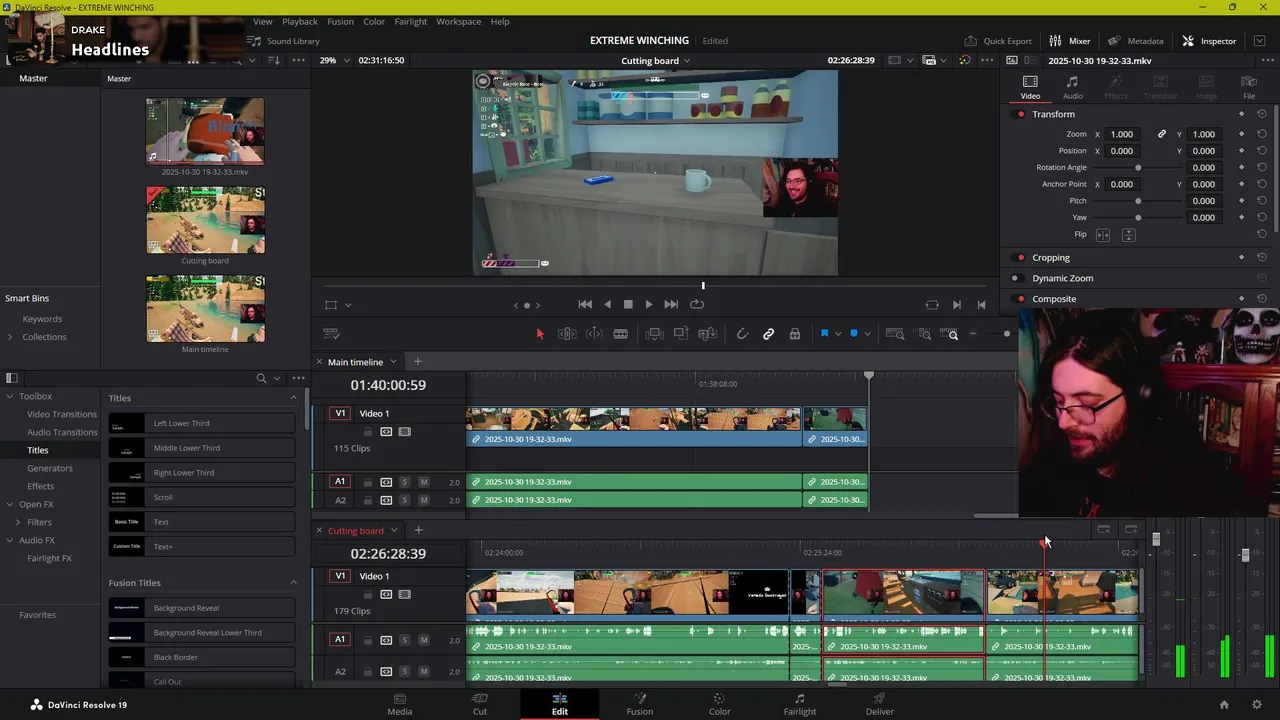Click the Zoom X value field
This screenshot has height=720, width=1280.
coord(1122,134)
